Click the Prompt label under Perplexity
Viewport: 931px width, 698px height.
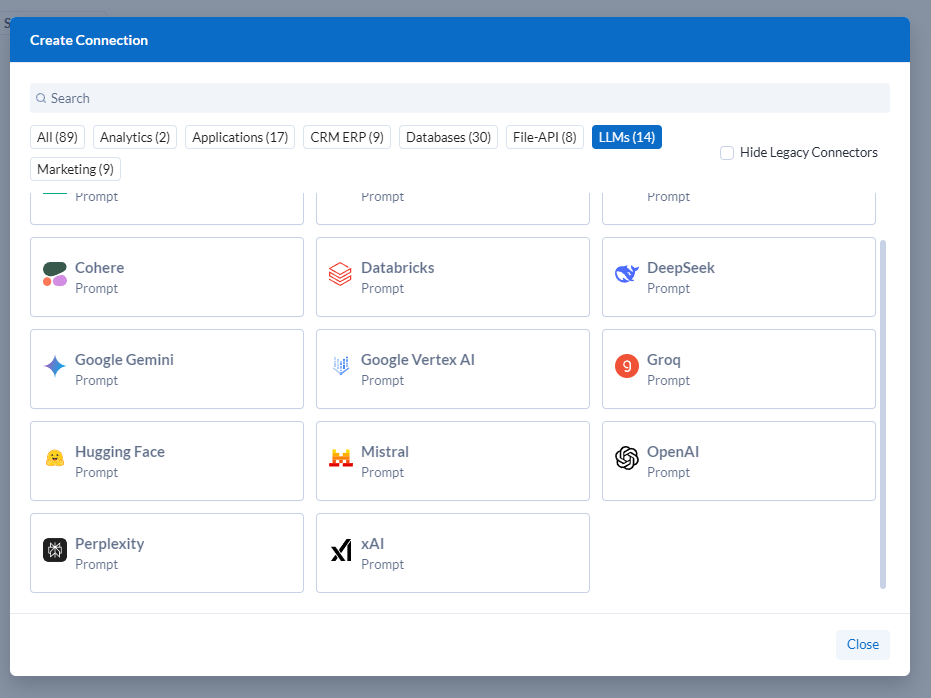coord(96,564)
